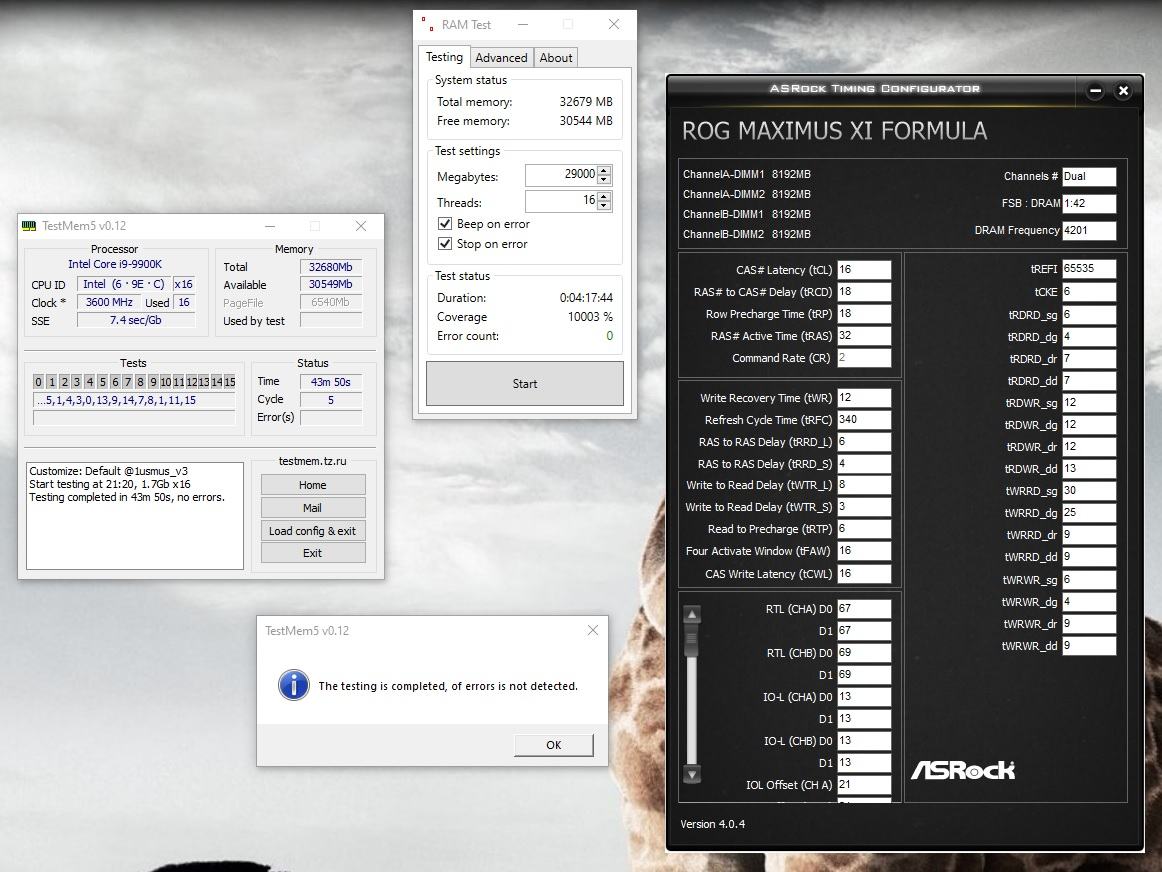The height and width of the screenshot is (872, 1162).
Task: Click the CAS# Latency (tCL) field
Action: pyautogui.click(x=864, y=270)
